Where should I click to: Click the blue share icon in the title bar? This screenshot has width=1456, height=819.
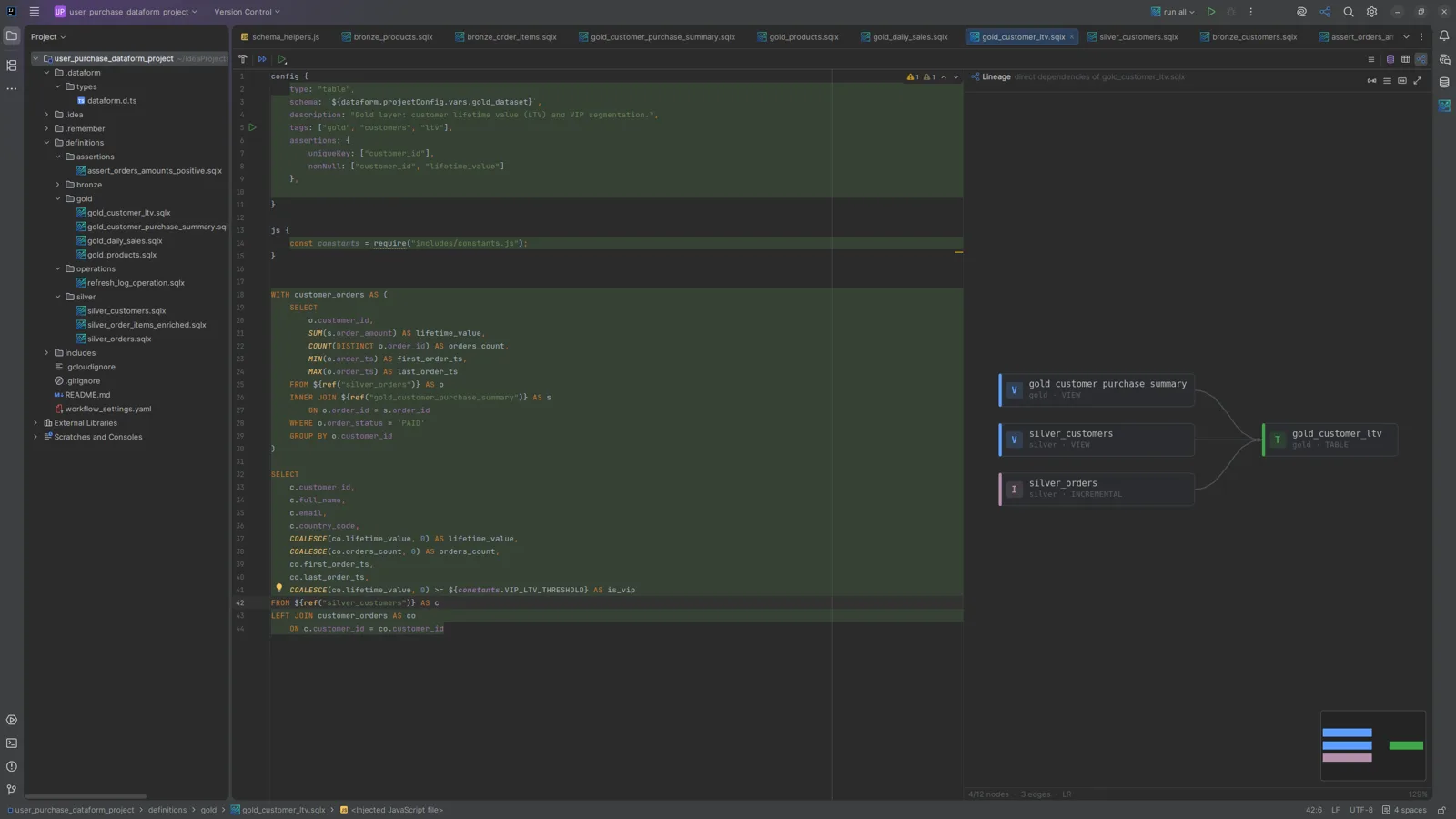(x=1325, y=12)
